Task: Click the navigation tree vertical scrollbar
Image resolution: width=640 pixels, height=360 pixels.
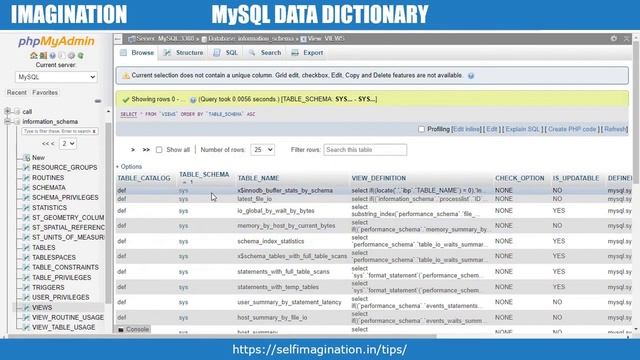Action: 108,212
